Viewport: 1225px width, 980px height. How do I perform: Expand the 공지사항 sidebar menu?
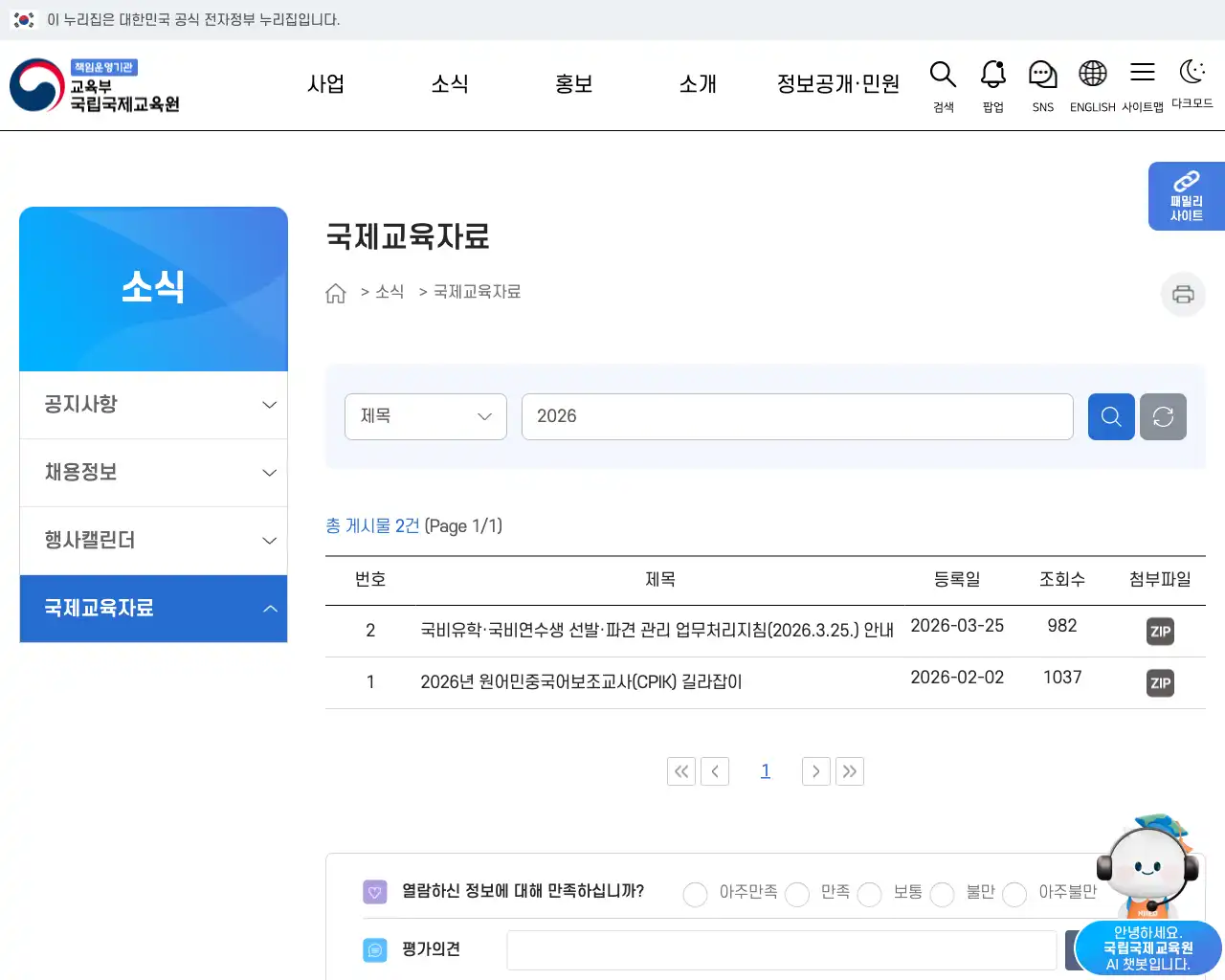(x=153, y=405)
